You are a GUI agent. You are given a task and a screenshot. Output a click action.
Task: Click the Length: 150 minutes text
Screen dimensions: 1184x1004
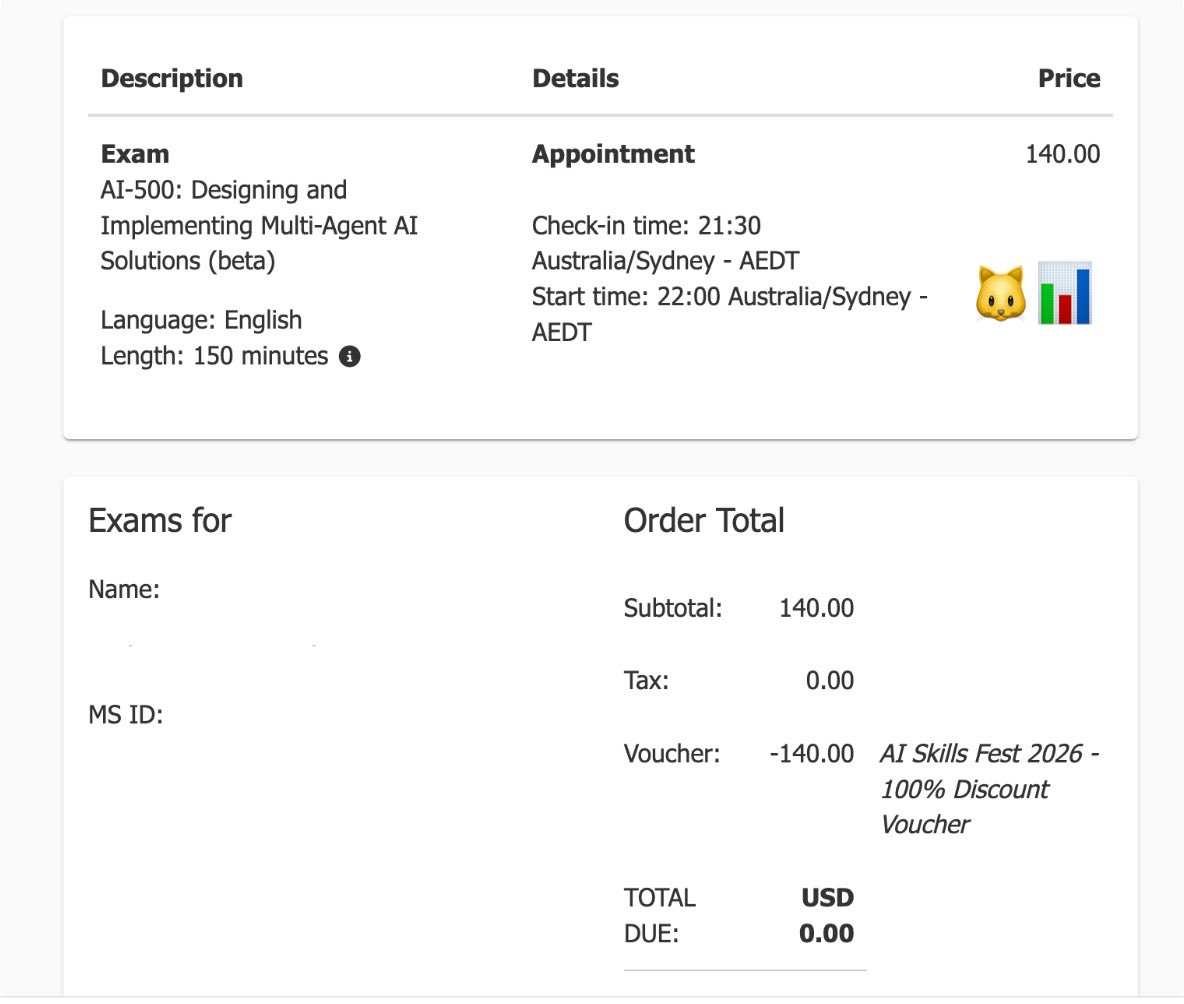[x=214, y=356]
